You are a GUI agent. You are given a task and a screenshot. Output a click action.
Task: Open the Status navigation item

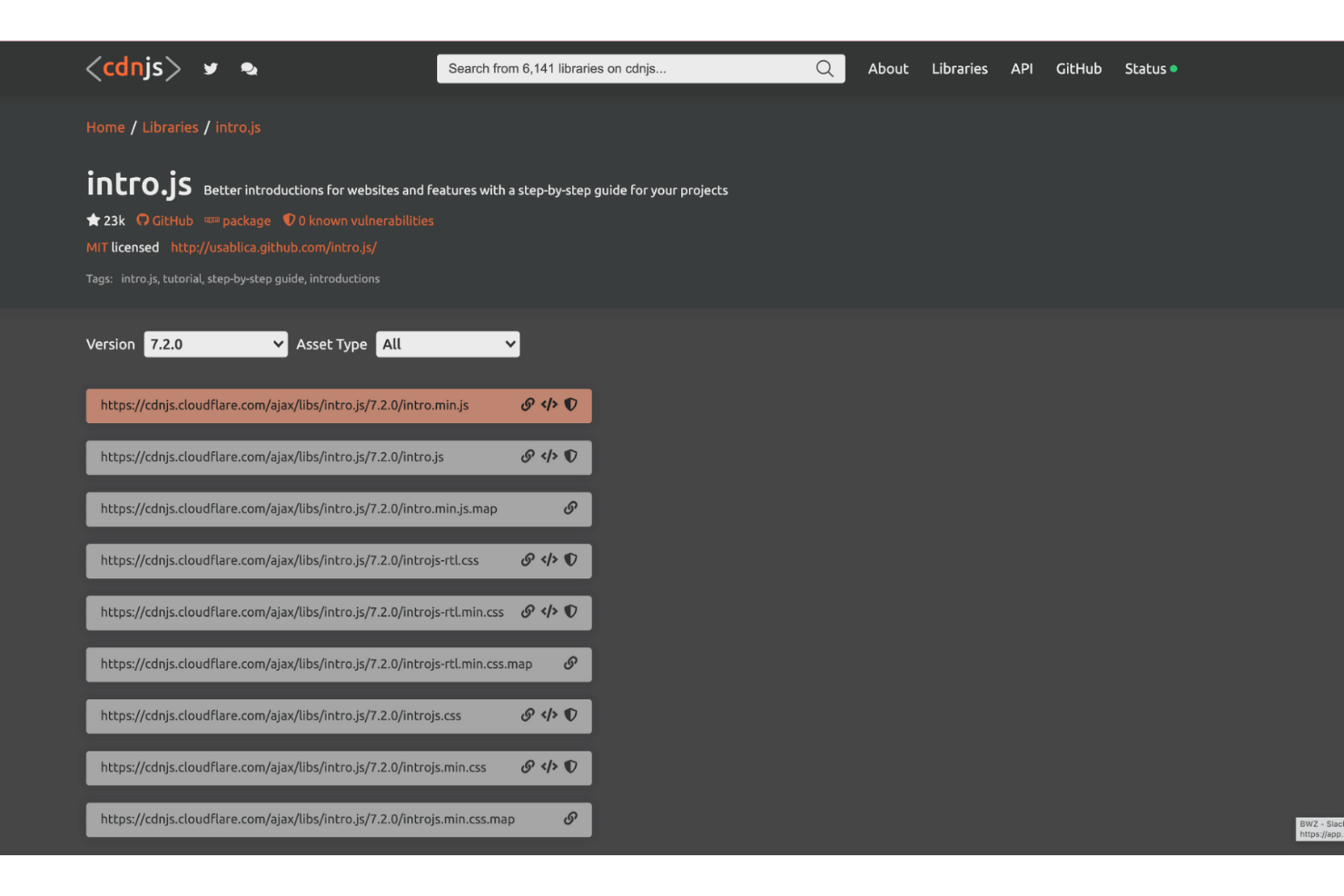tap(1151, 69)
